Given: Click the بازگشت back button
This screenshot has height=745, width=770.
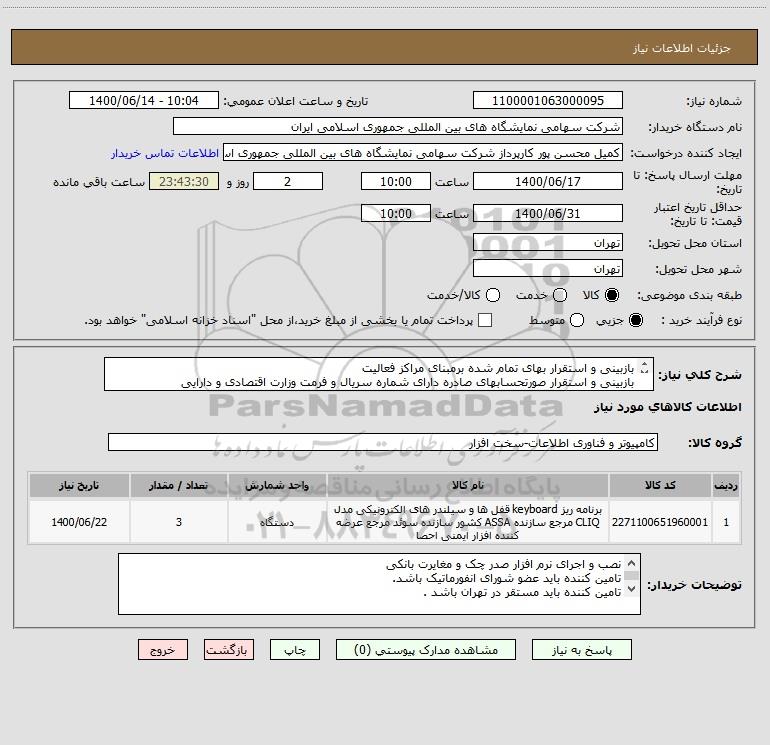Looking at the screenshot, I should pyautogui.click(x=229, y=650).
